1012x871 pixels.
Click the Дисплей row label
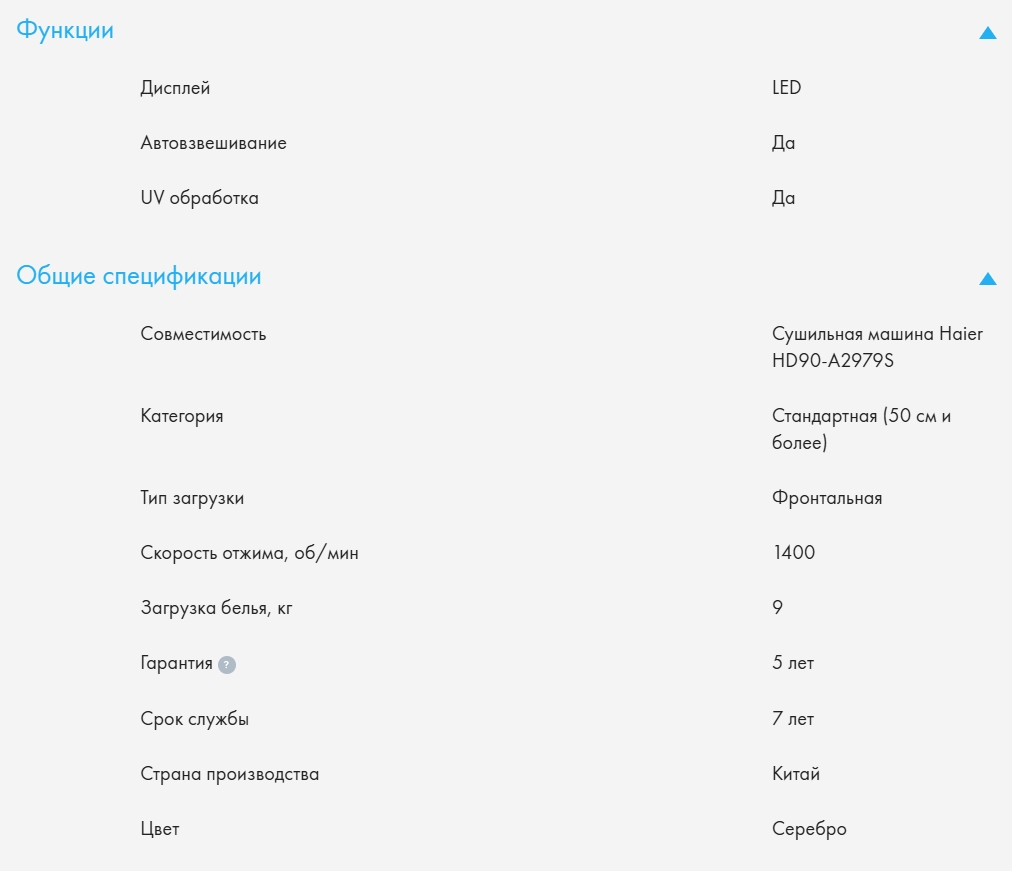(175, 88)
